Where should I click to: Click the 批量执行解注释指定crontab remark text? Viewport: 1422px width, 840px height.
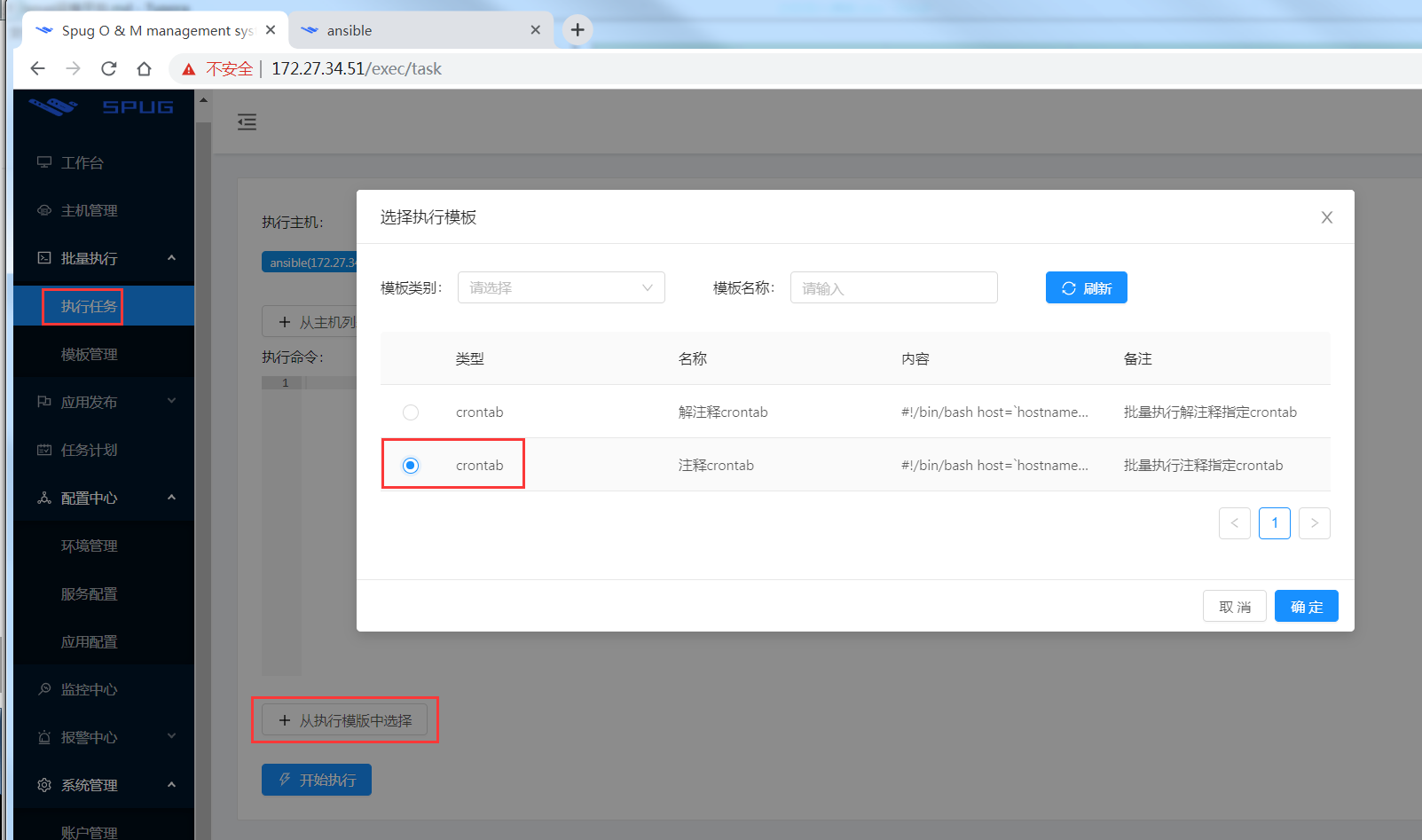click(1210, 412)
